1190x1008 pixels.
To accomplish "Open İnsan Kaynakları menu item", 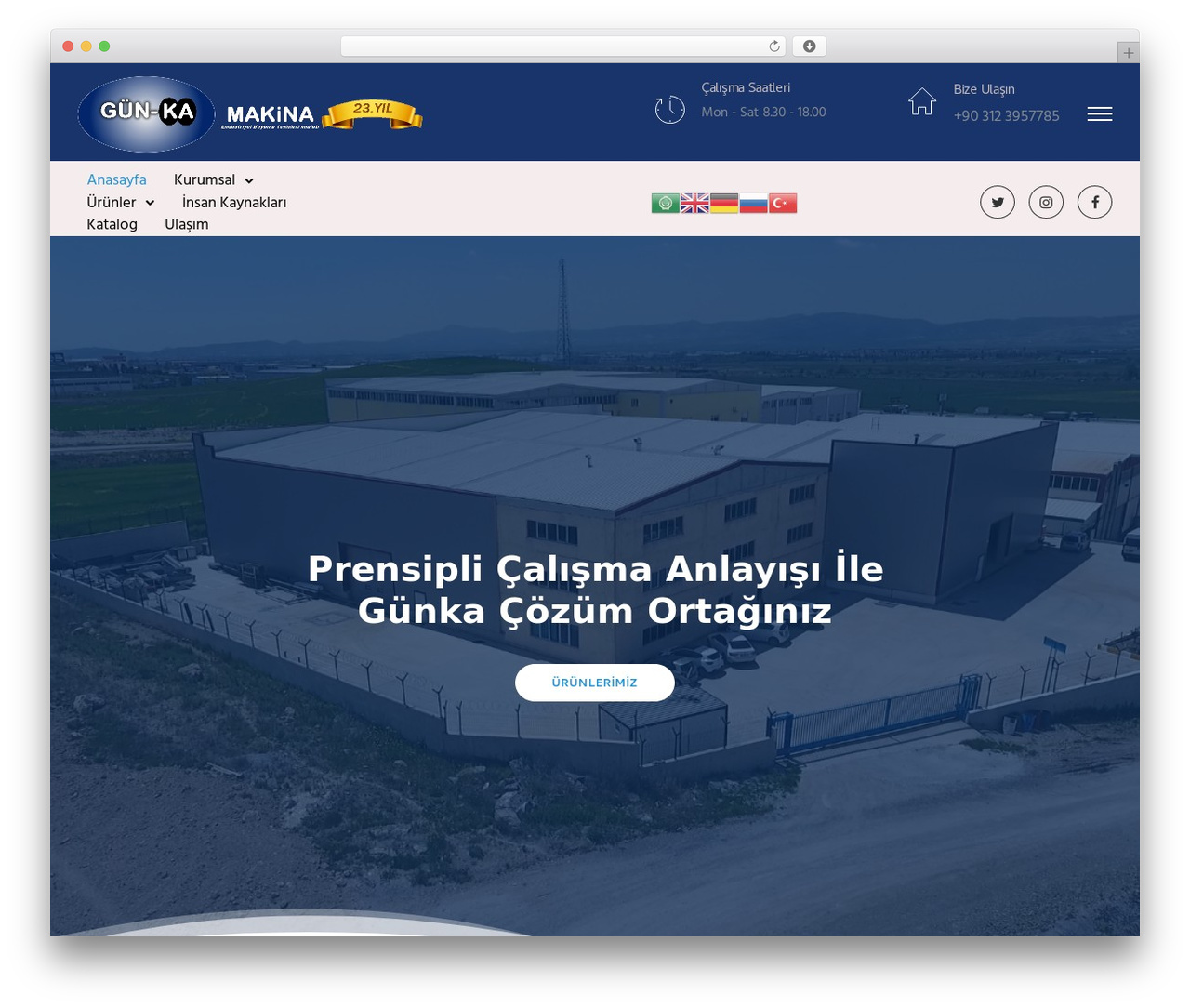I will tap(234, 202).
